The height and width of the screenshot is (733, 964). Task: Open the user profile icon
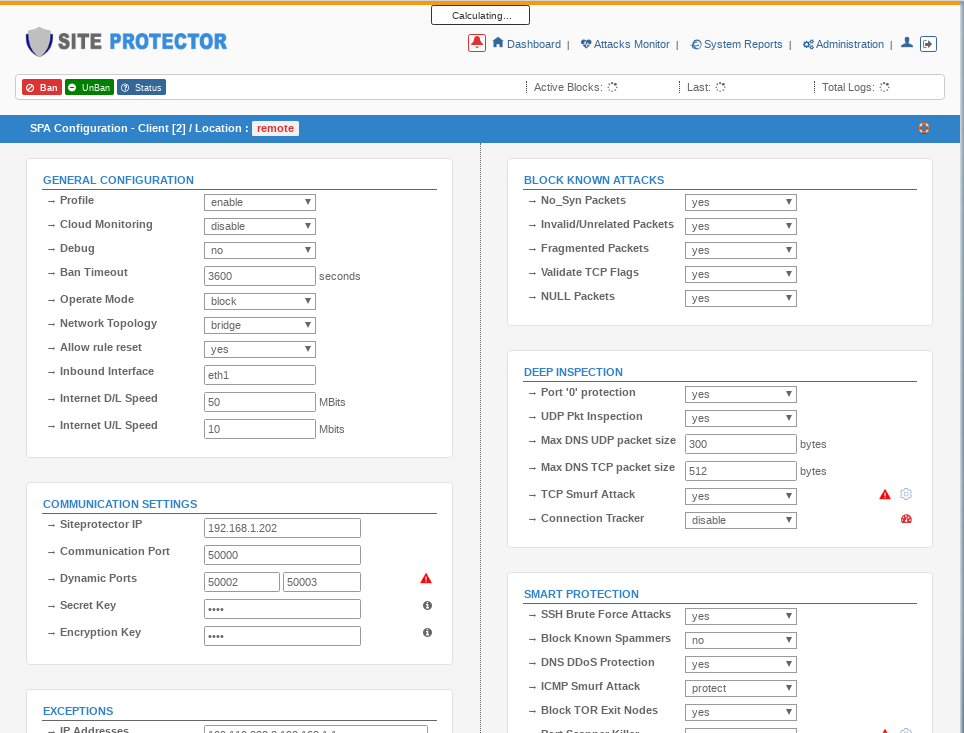tap(906, 43)
